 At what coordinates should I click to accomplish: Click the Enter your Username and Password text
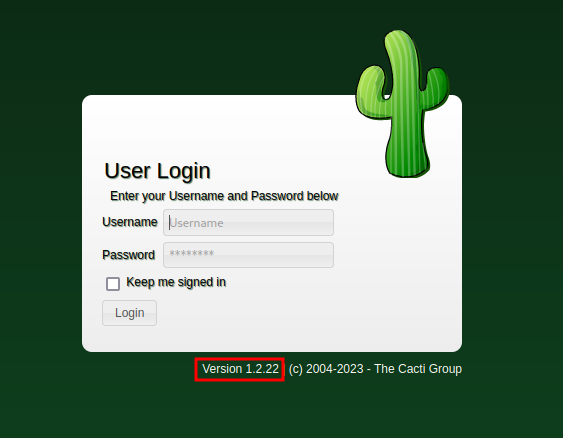(x=224, y=196)
